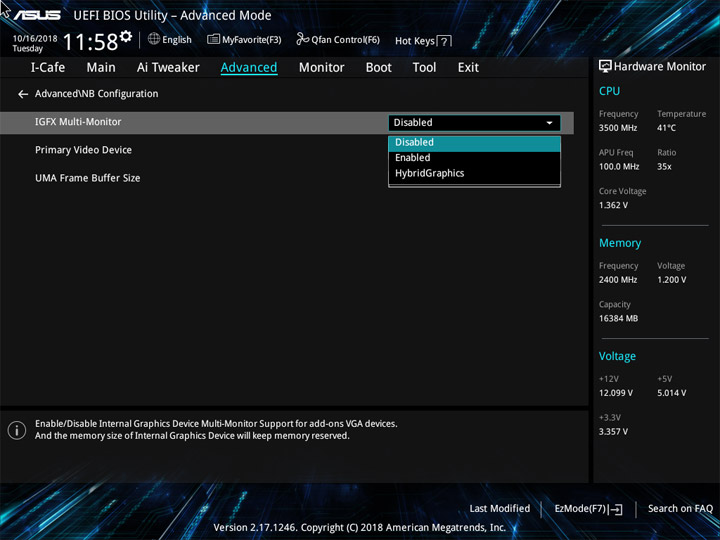Open the I-Cafe tab
The image size is (720, 540).
(x=48, y=68)
